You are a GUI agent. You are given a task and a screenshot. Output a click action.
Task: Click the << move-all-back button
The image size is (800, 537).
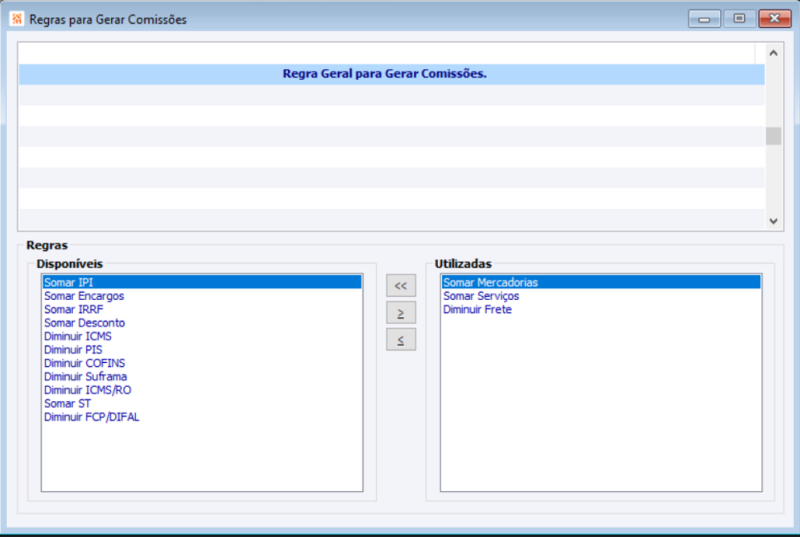[x=401, y=286]
